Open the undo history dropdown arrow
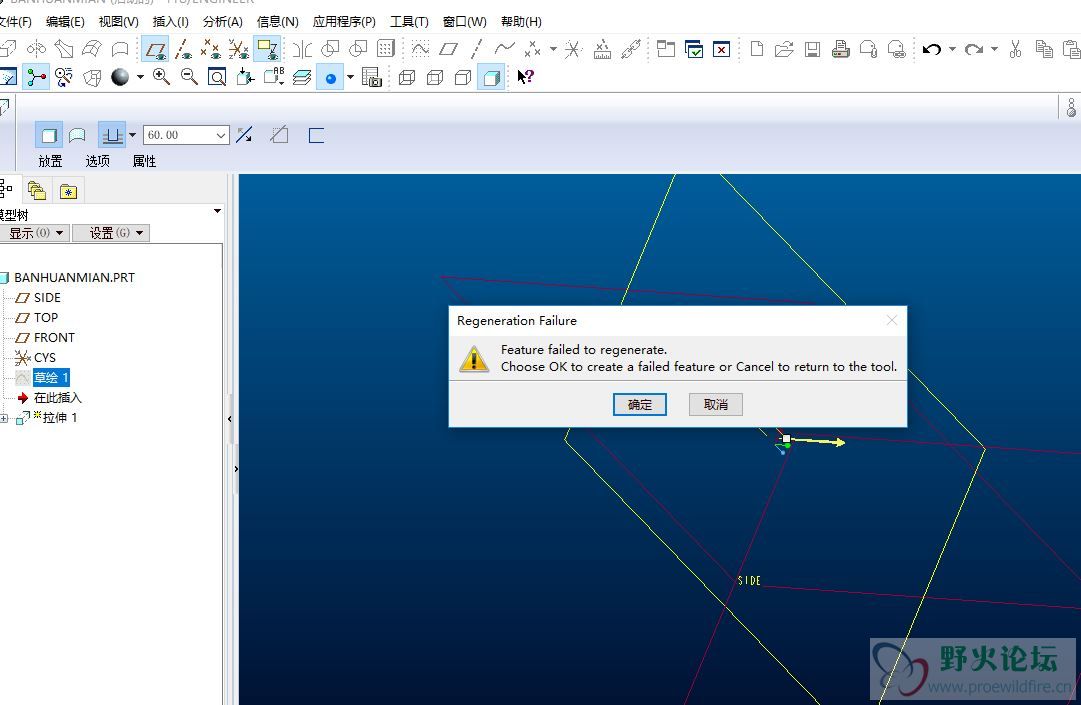 pyautogui.click(x=952, y=49)
